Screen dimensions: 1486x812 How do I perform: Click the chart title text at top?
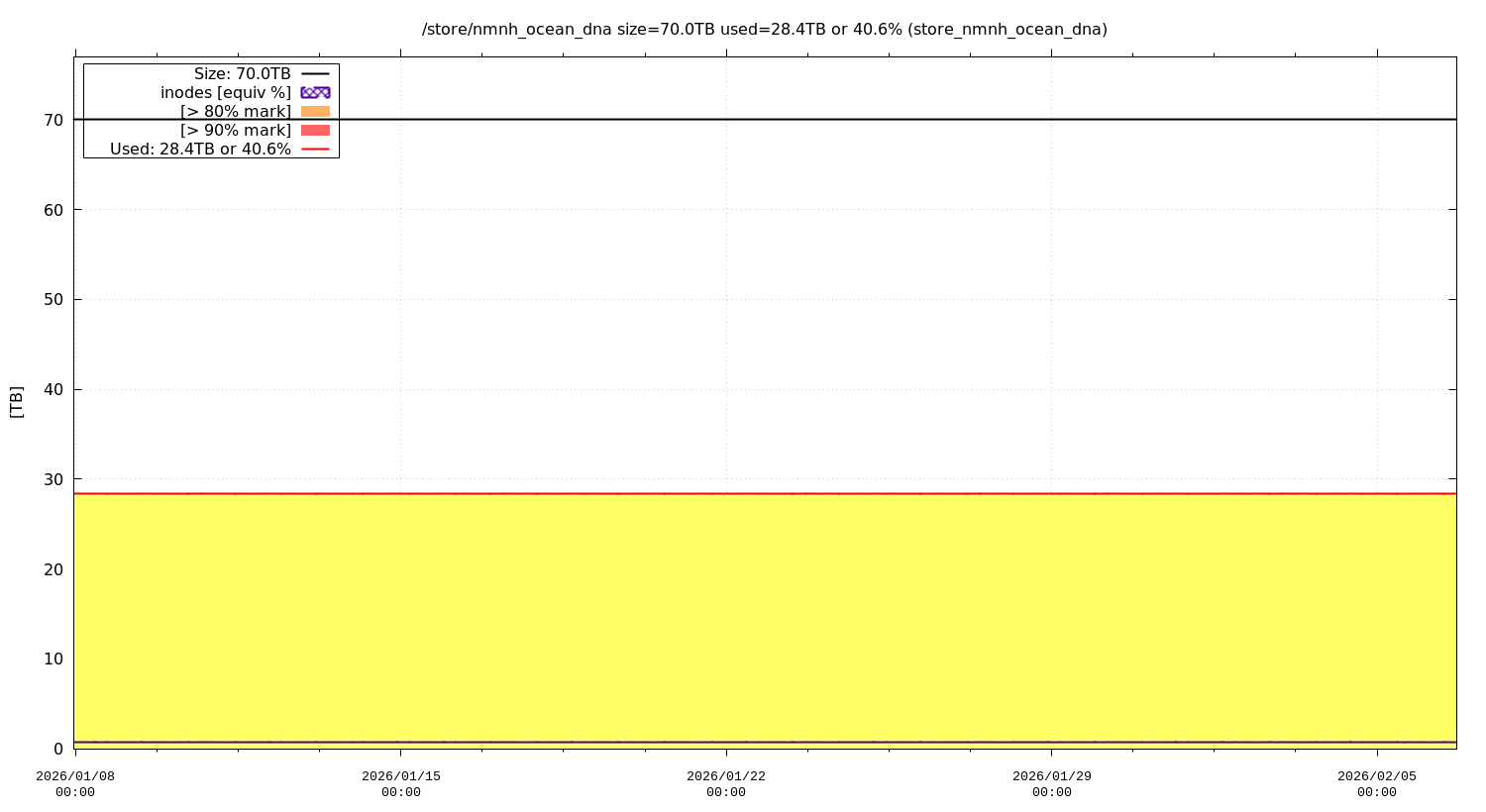(x=764, y=30)
